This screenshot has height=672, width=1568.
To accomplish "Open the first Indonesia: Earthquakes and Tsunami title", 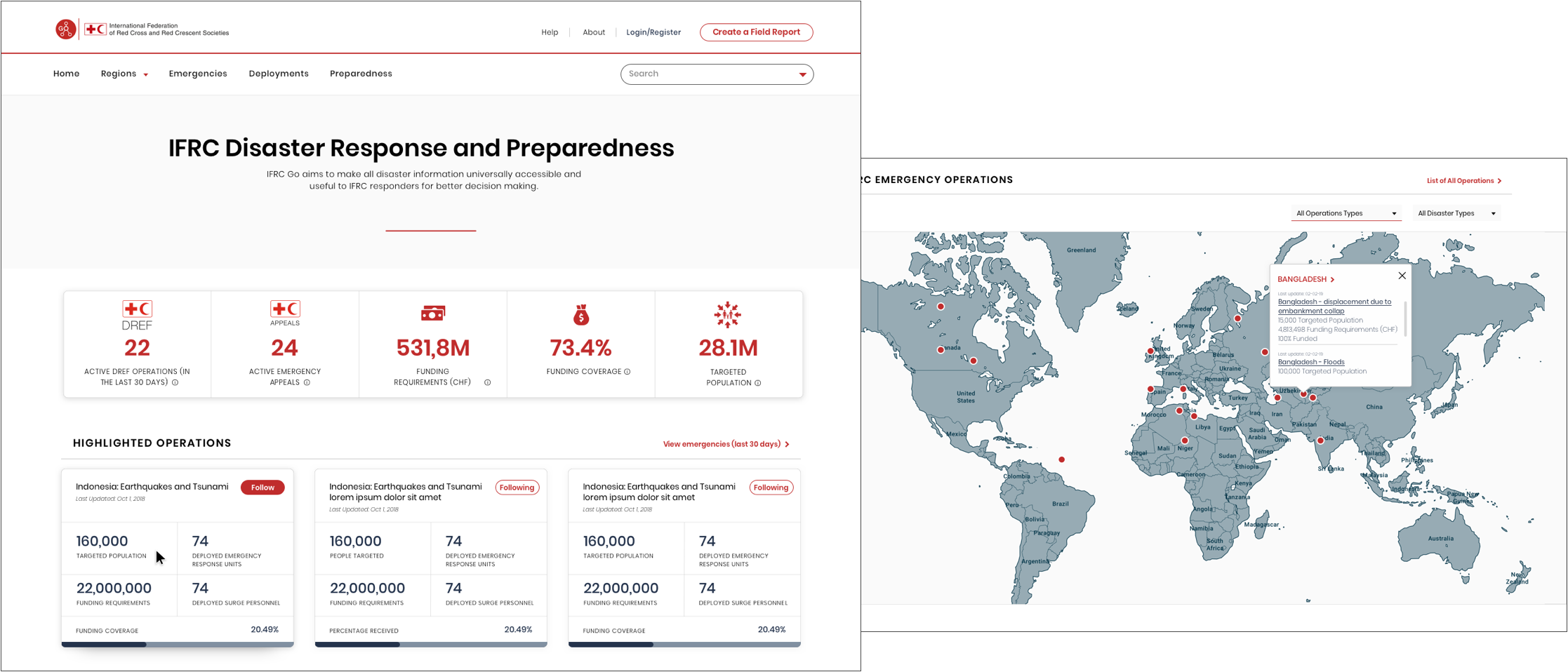I will click(152, 487).
